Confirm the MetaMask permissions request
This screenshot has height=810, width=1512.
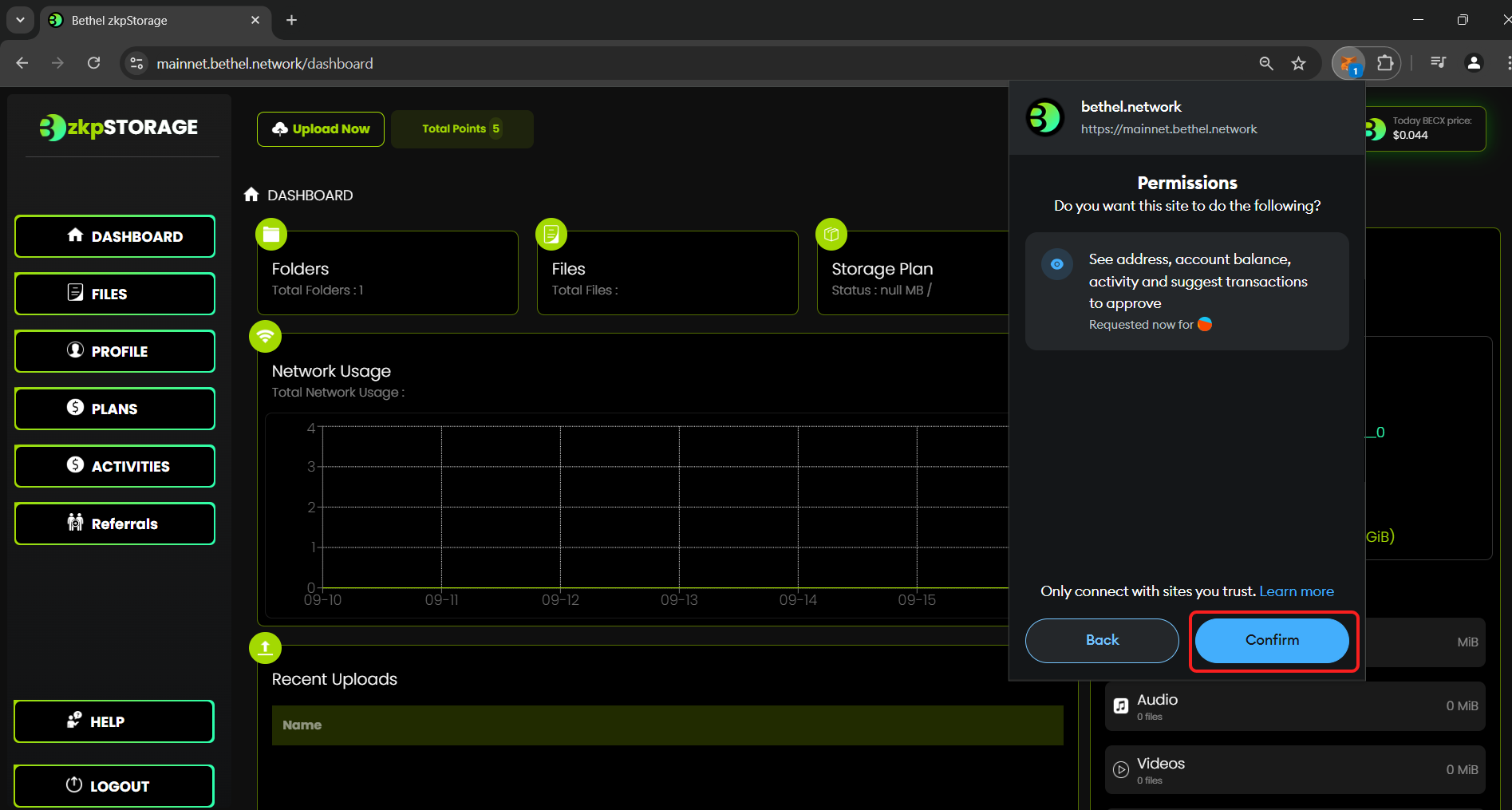1272,640
